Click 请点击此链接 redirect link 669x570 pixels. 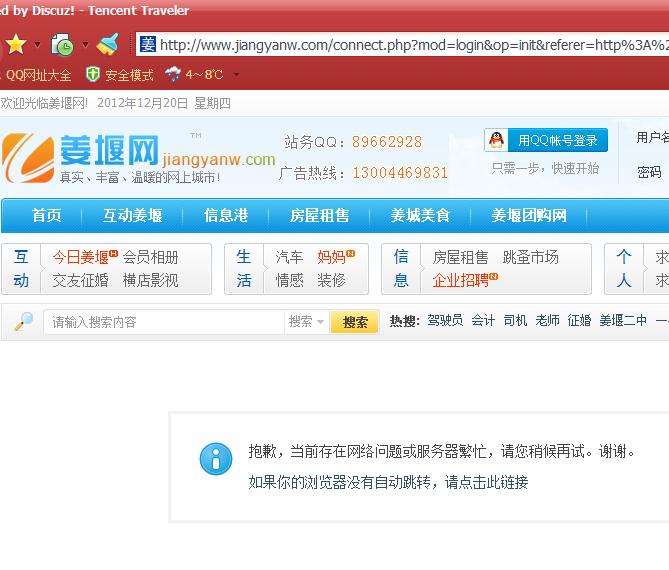pyautogui.click(x=486, y=483)
